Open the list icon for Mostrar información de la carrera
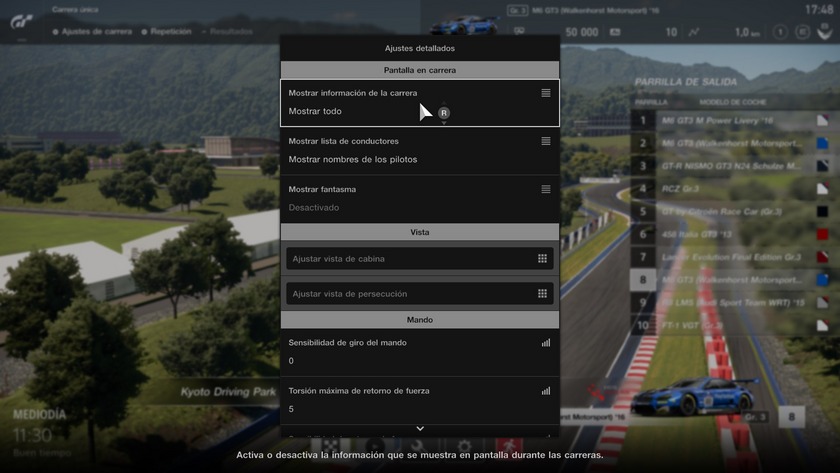The width and height of the screenshot is (840, 473). point(545,93)
